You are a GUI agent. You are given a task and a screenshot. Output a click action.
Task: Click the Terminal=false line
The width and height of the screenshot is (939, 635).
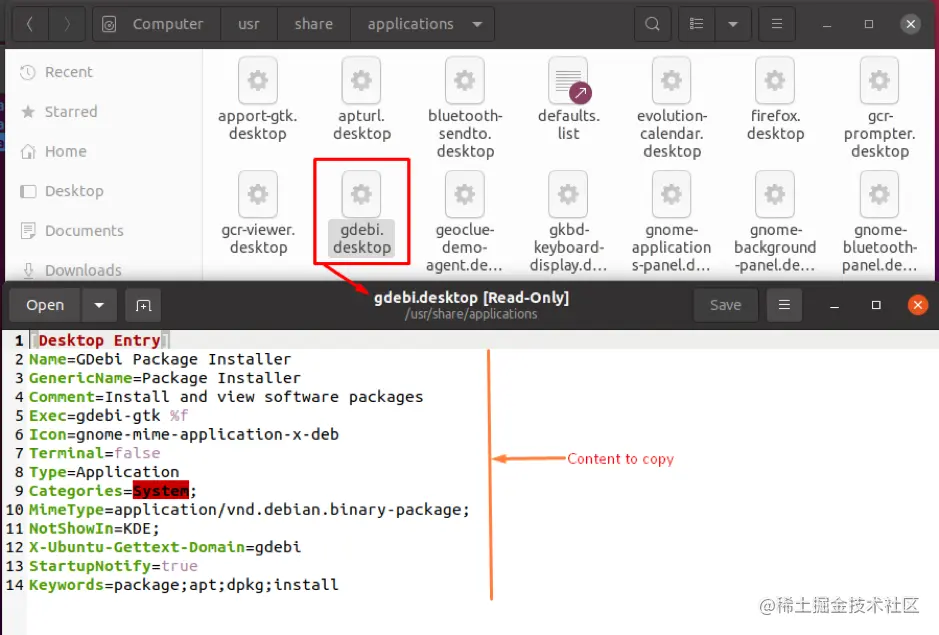[95, 453]
